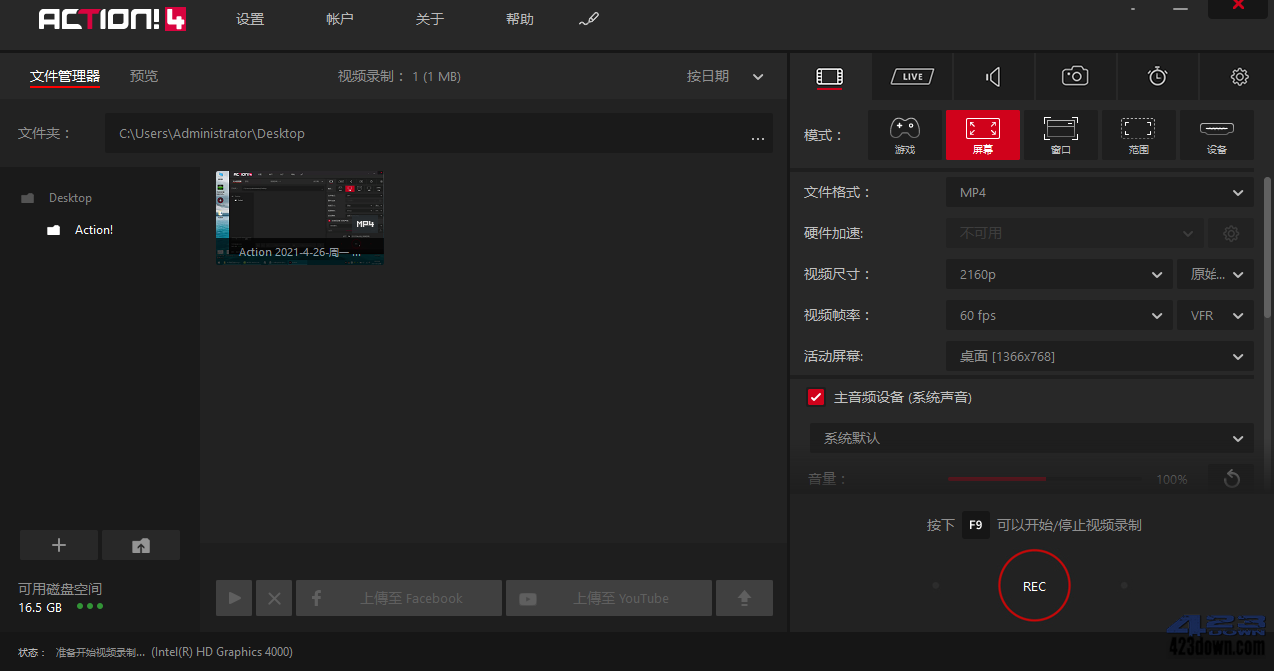
Task: Click the 上传至 YouTube button
Action: pos(608,598)
